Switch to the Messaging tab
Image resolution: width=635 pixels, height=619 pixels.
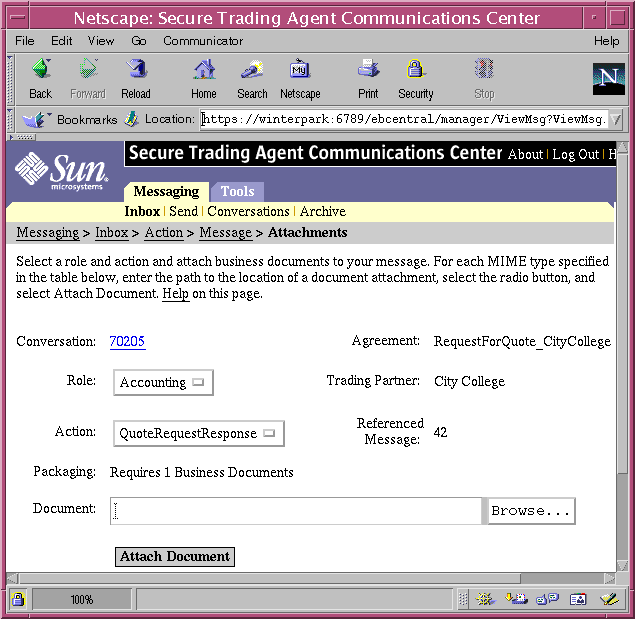(x=166, y=192)
